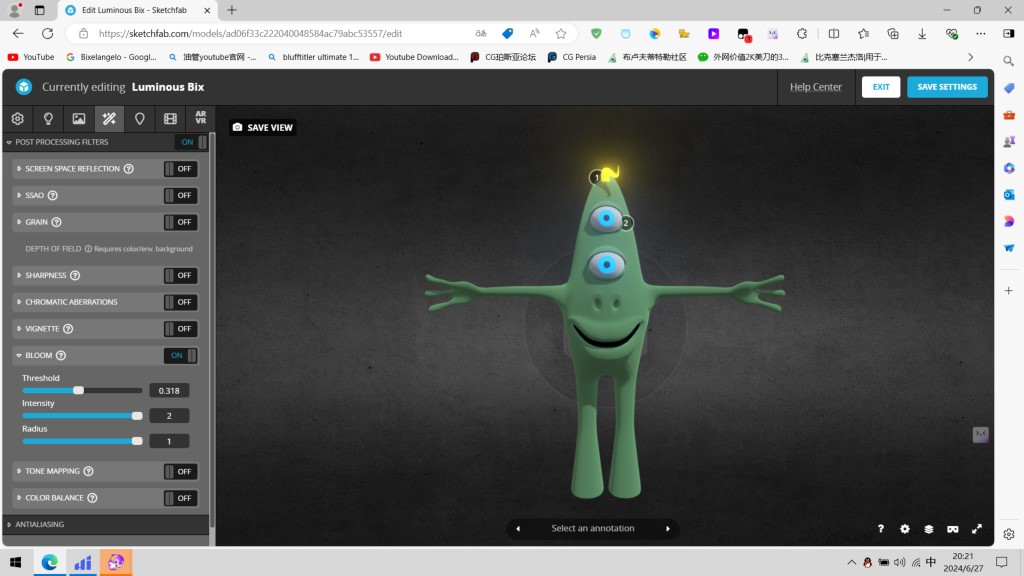
Task: Select annotation marker 2 on model
Action: [x=626, y=223]
